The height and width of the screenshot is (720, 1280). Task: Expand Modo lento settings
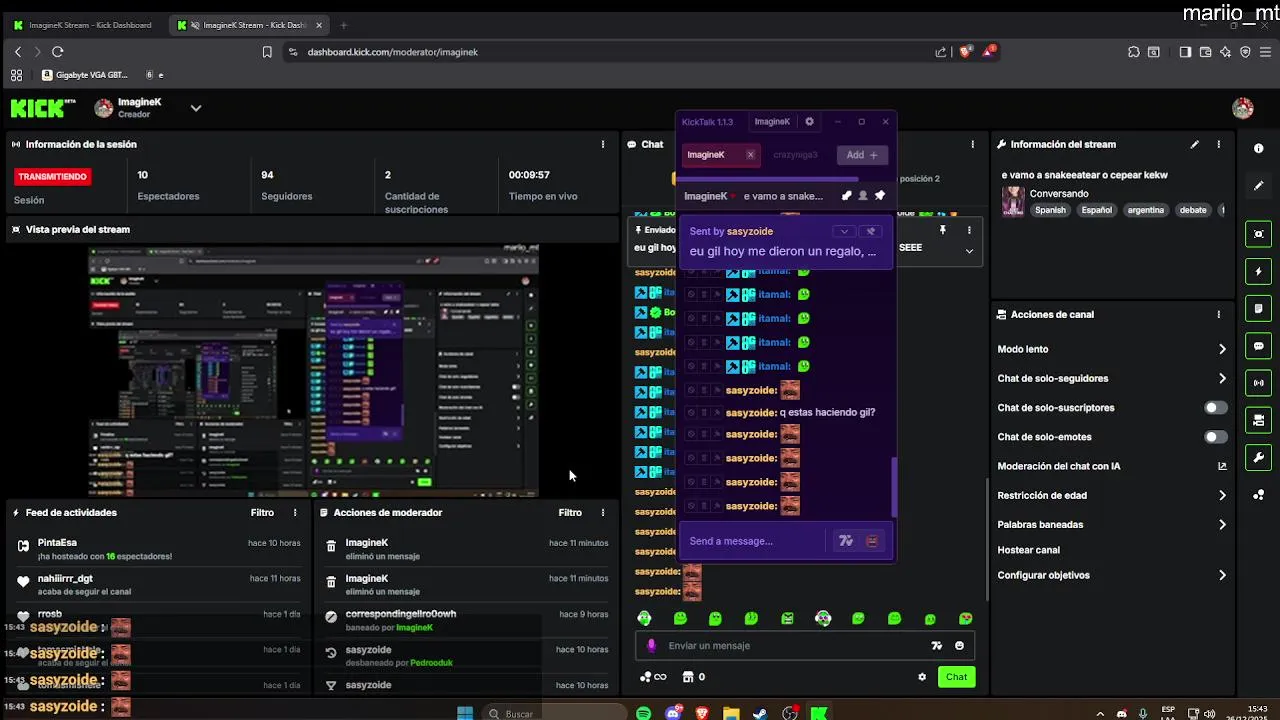click(x=1221, y=349)
